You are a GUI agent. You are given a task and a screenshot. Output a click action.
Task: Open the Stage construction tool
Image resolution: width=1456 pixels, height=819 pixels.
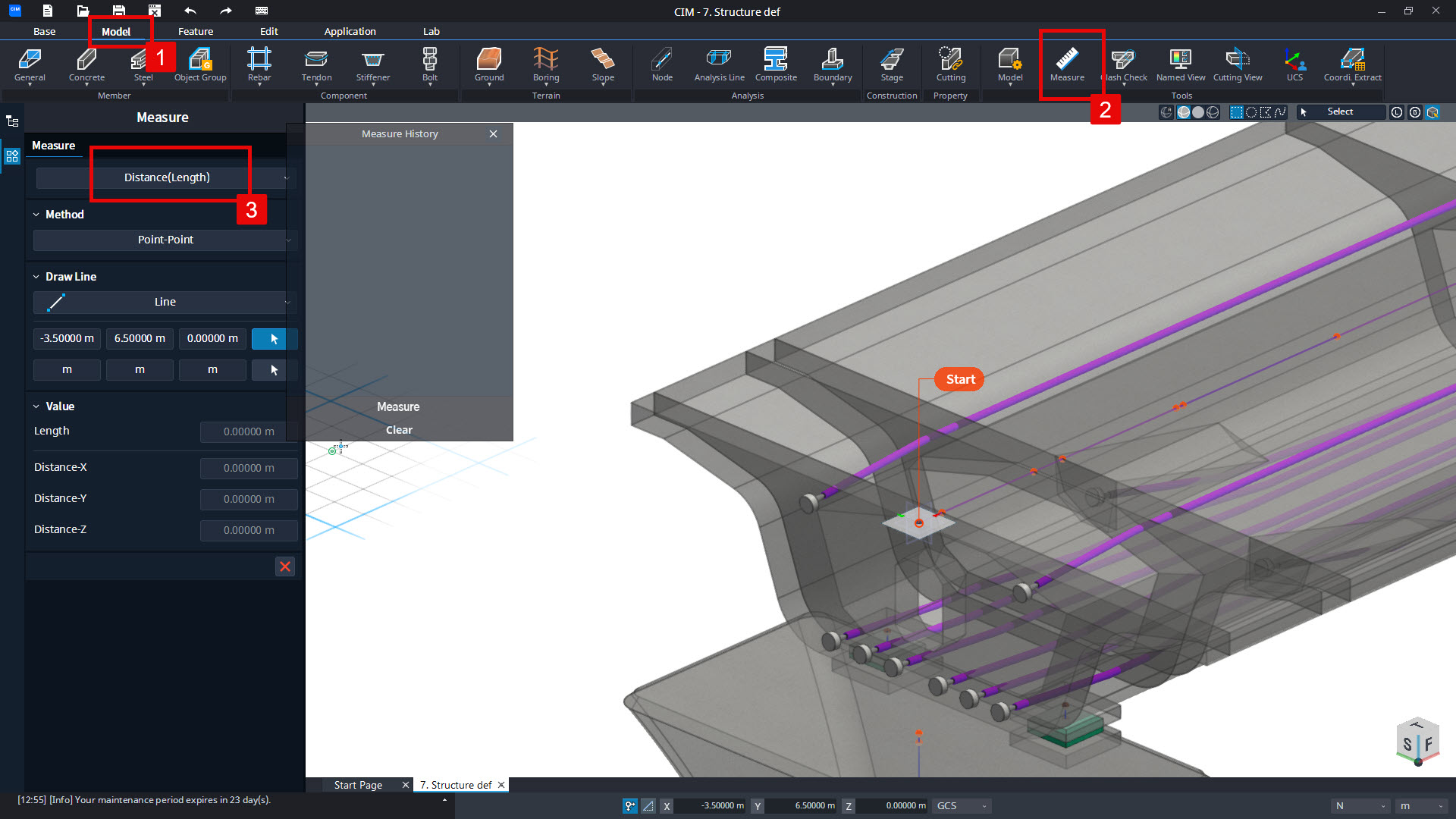click(892, 64)
